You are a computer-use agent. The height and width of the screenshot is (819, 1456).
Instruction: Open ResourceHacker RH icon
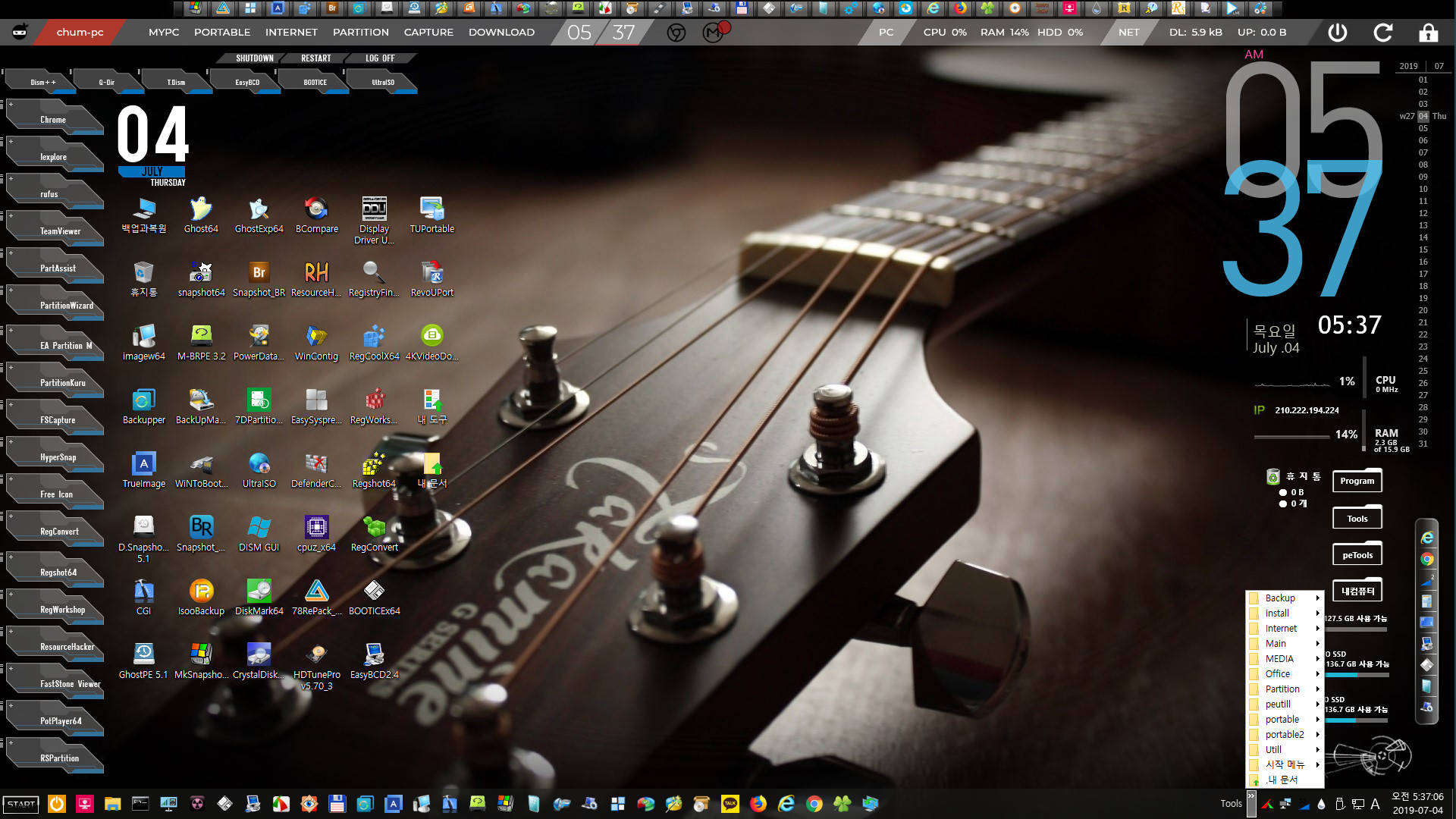316,279
